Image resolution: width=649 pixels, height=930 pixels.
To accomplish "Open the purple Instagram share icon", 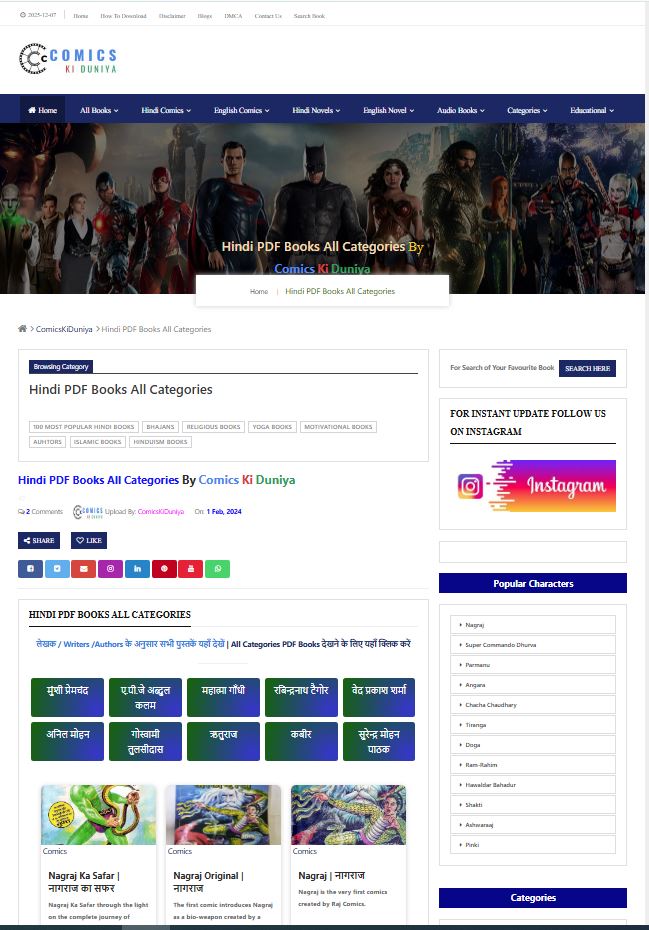I will (110, 569).
